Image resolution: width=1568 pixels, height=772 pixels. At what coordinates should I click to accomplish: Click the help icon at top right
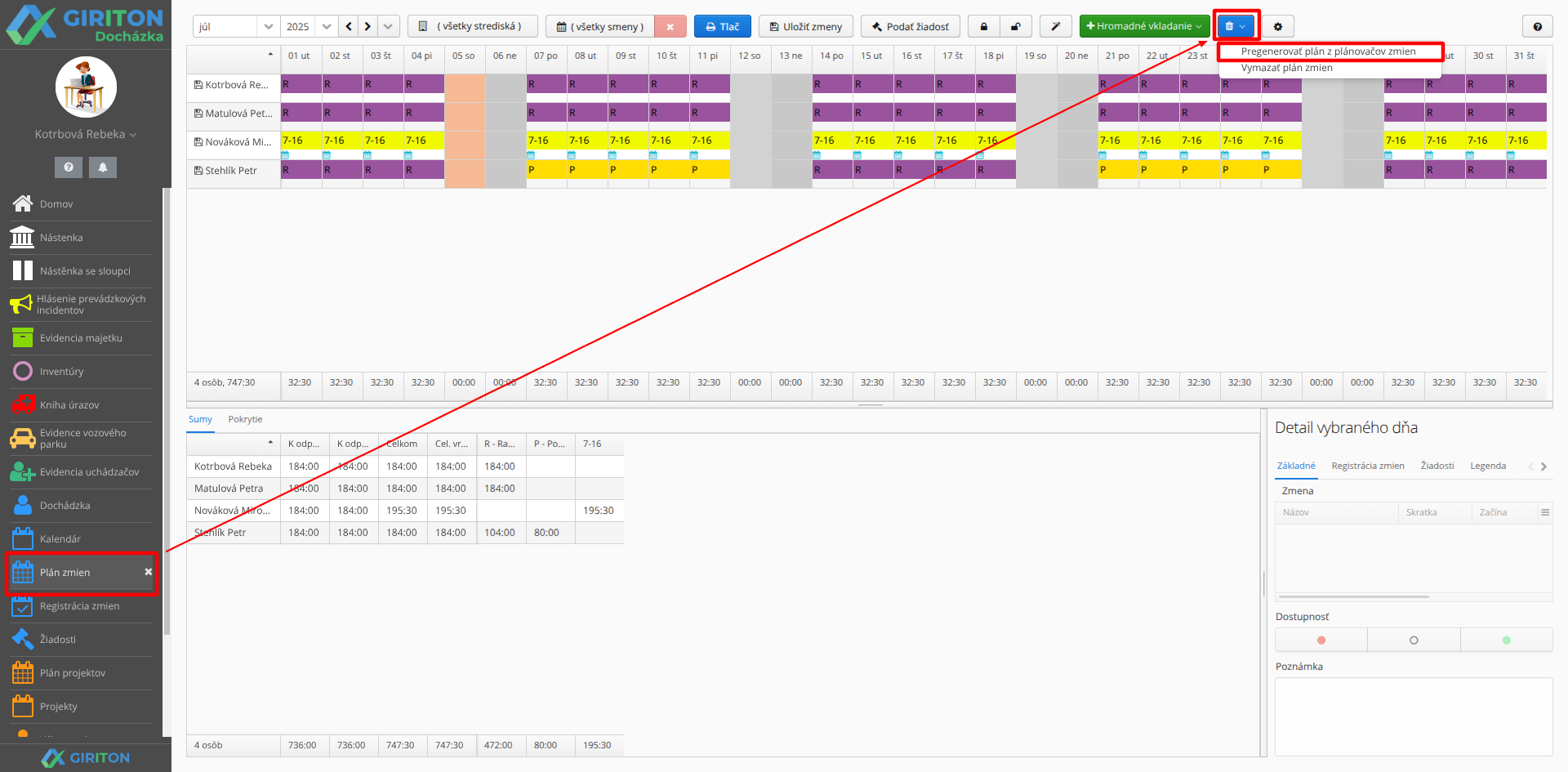tap(1538, 26)
